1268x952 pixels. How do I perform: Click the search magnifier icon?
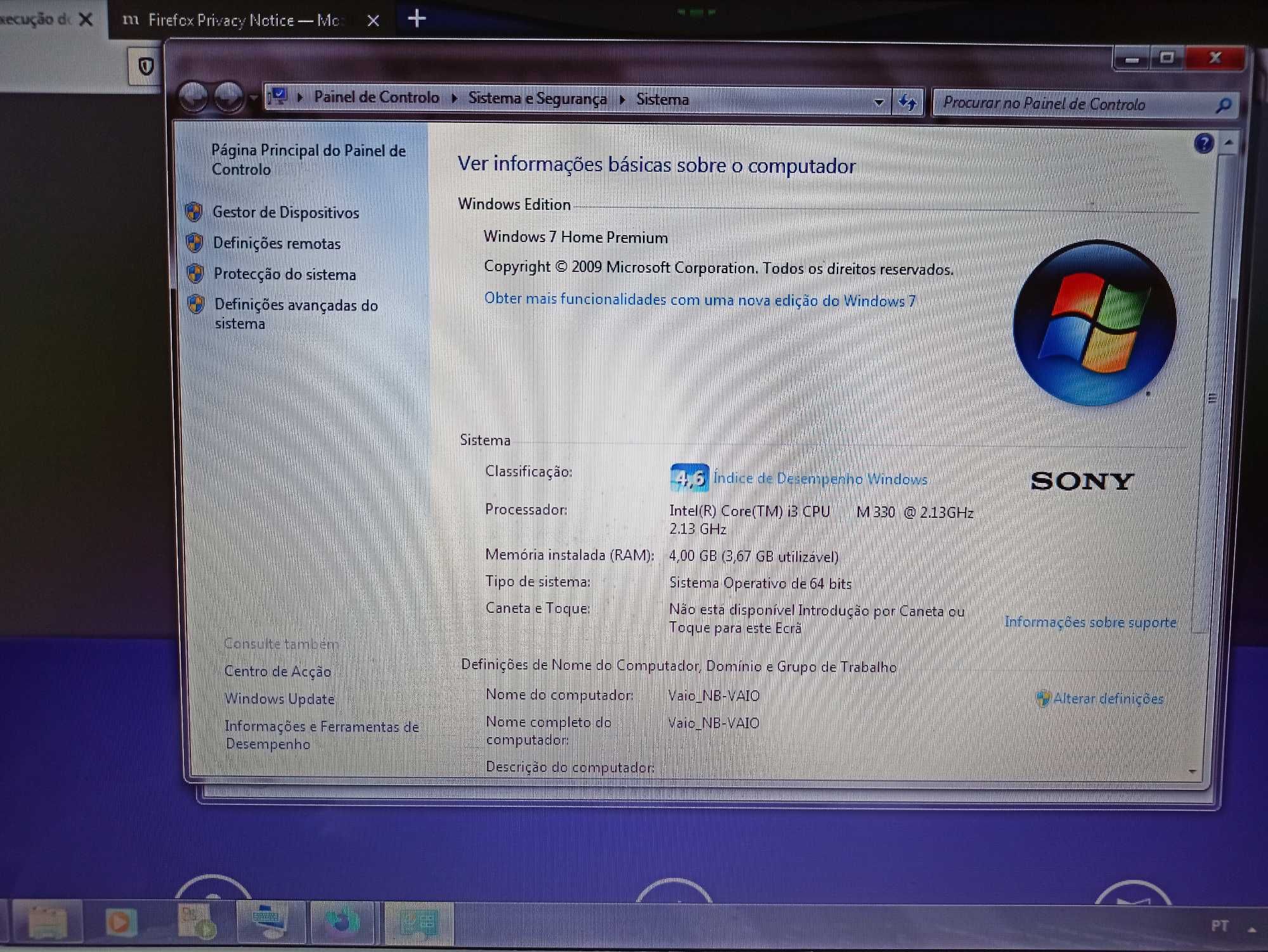click(x=1224, y=105)
